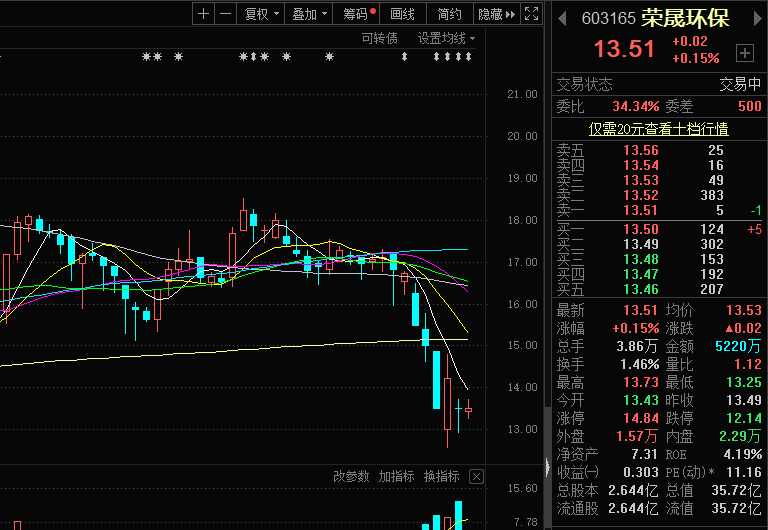The width and height of the screenshot is (768, 530).
Task: Open the 设置均线 dropdown
Action: 446,38
